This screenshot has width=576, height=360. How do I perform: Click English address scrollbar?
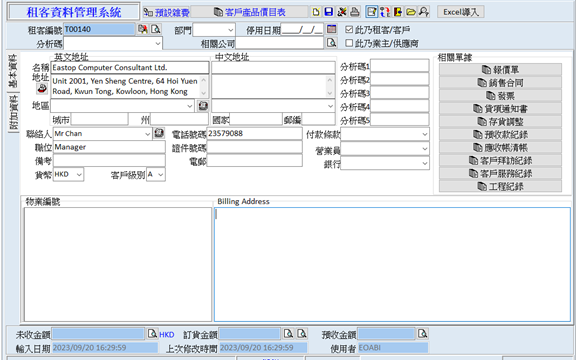point(204,86)
